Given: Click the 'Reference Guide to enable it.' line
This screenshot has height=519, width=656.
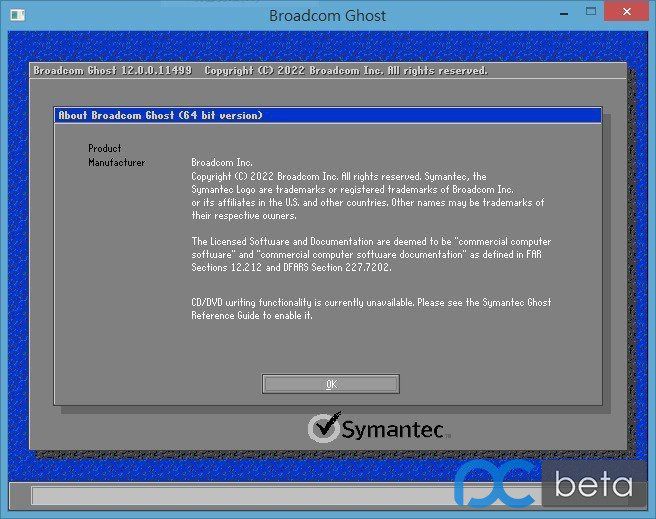Looking at the screenshot, I should pos(252,316).
